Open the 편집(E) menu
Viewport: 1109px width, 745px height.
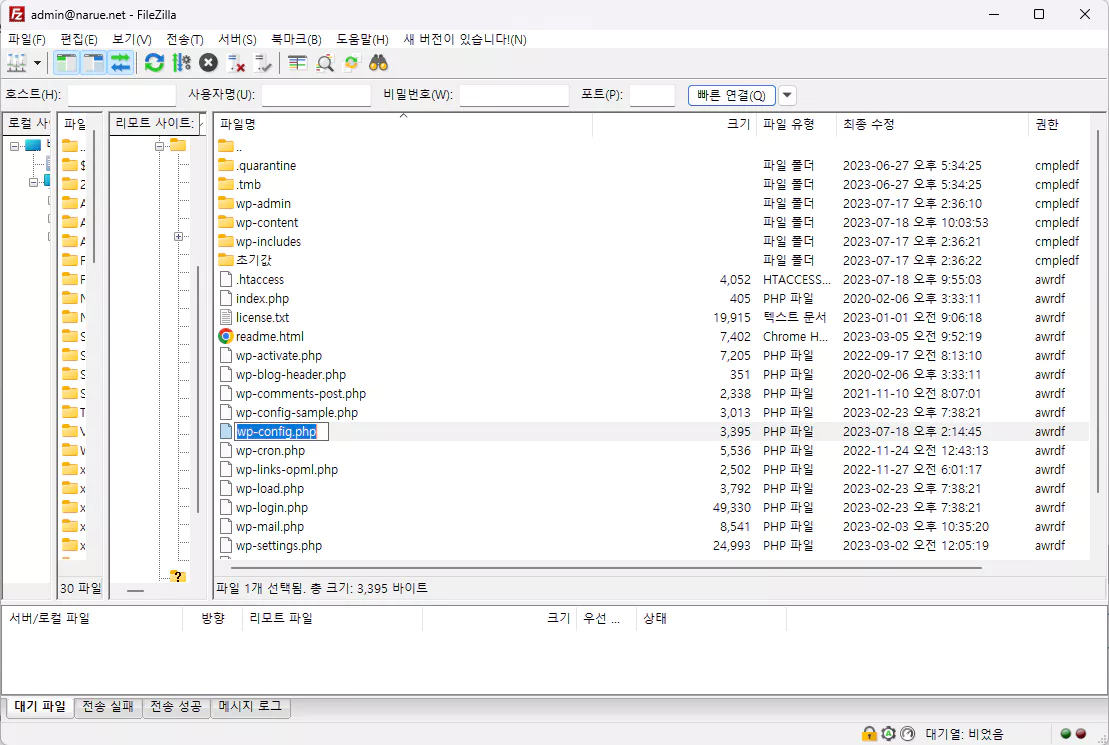tap(79, 40)
